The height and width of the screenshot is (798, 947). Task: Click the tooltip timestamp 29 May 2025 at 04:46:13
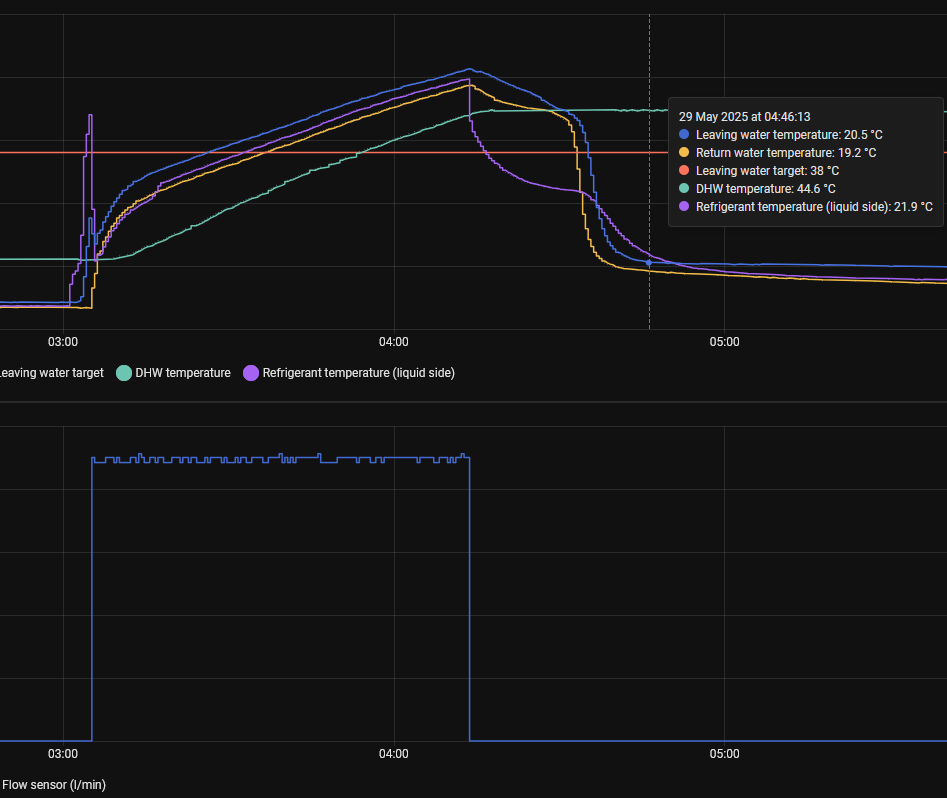click(744, 116)
